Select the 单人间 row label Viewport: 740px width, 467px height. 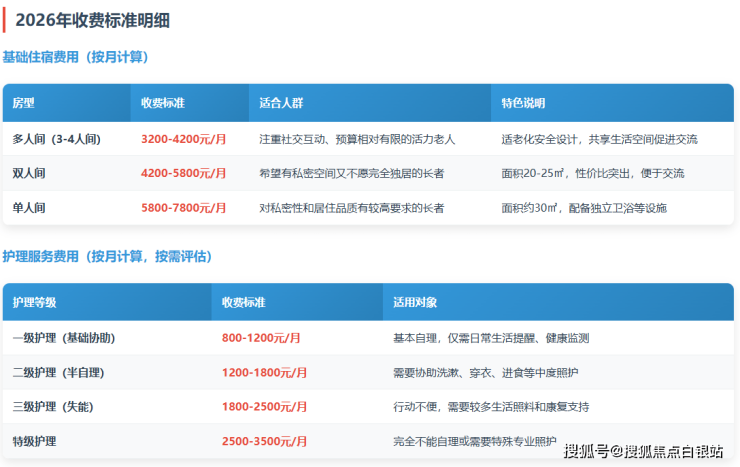[x=29, y=208]
